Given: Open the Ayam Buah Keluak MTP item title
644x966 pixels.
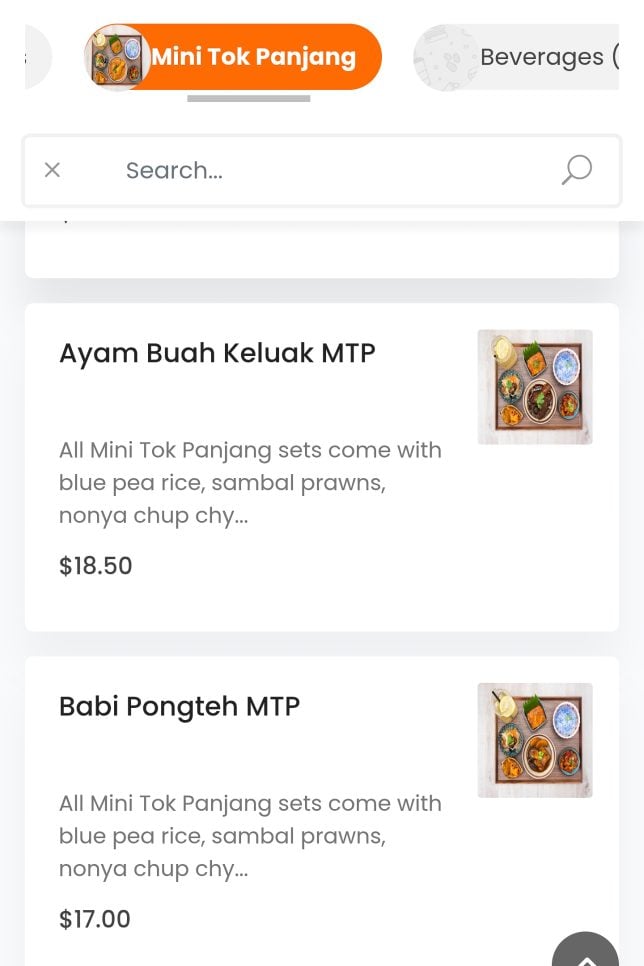Looking at the screenshot, I should tap(217, 353).
